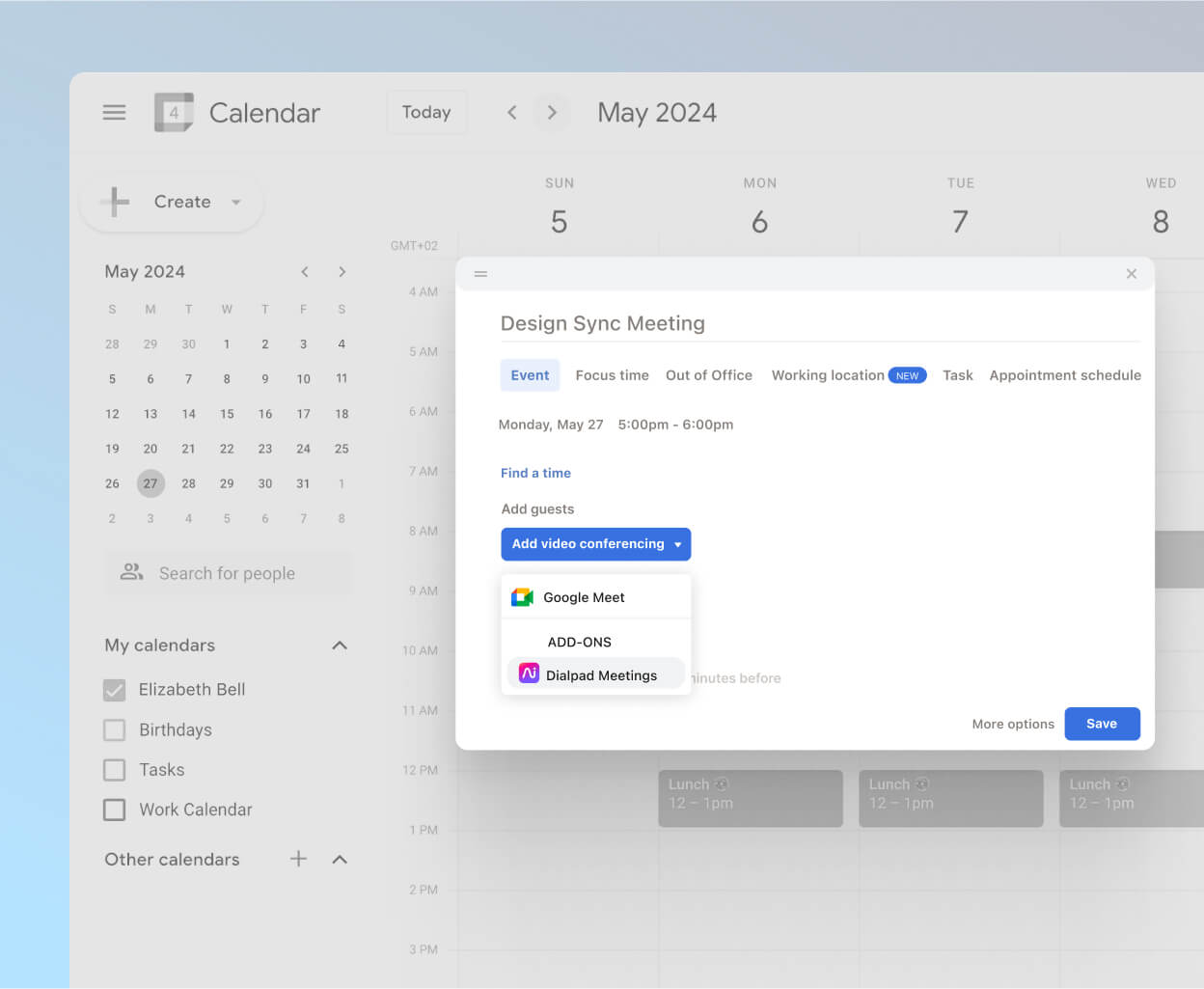
Task: Click the drag handle atop the event dialog
Action: [x=480, y=273]
